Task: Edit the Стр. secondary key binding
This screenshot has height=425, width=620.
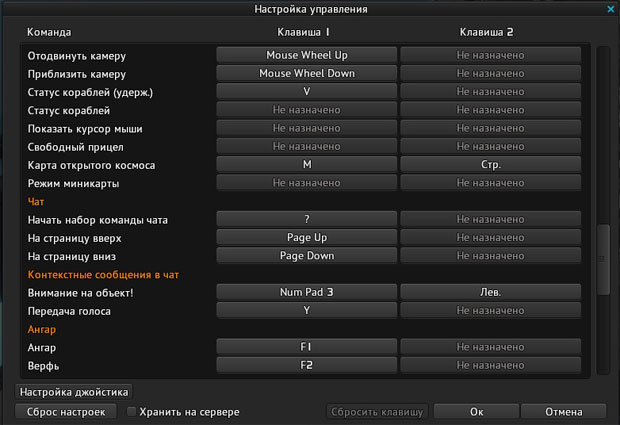Action: [490, 164]
